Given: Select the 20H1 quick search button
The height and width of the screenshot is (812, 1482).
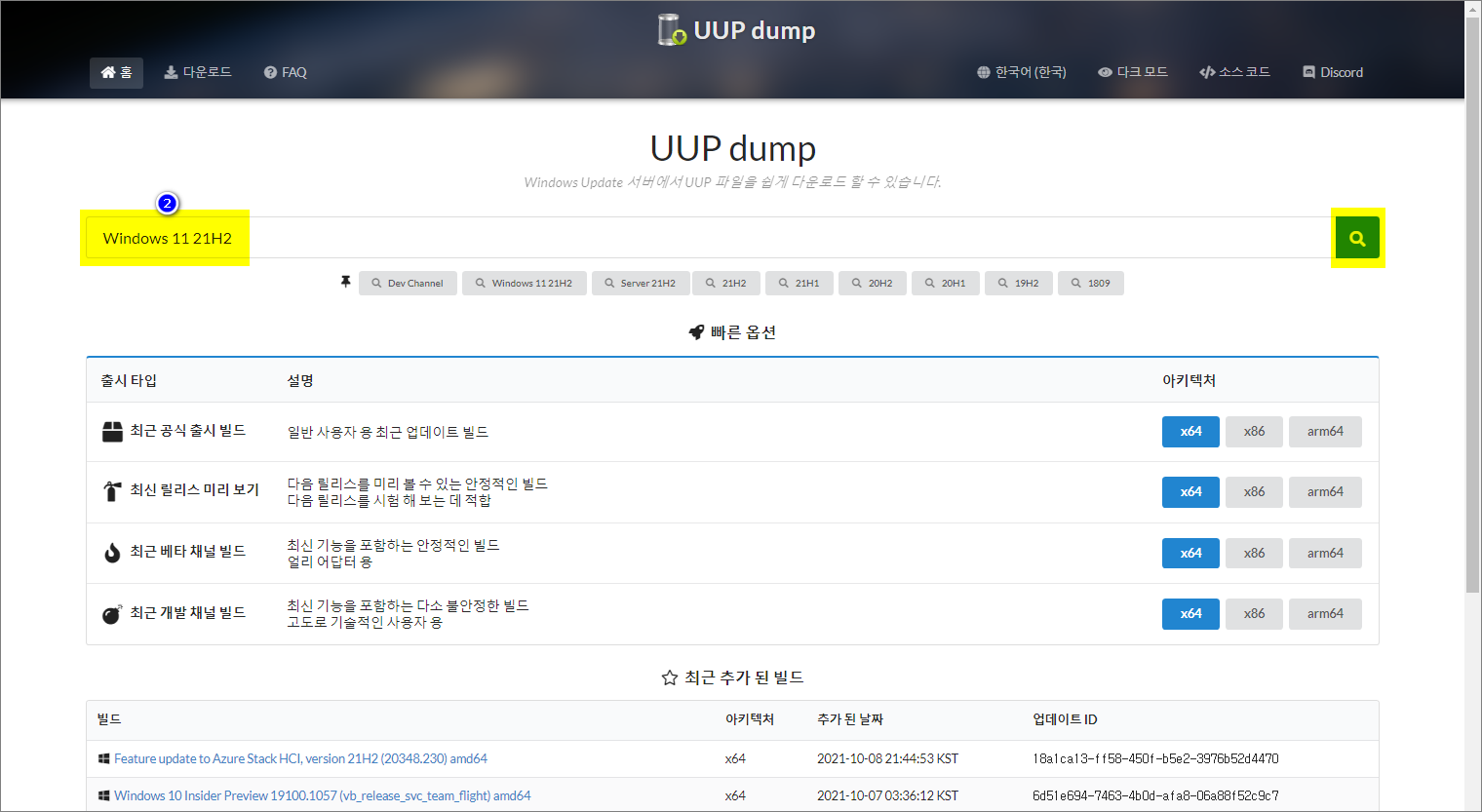Looking at the screenshot, I should pos(946,284).
